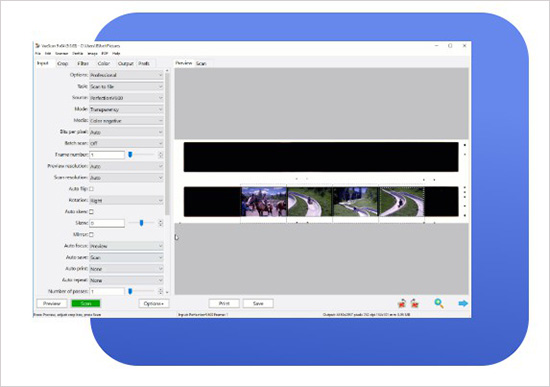Switch to the Crop tab
Viewport: 550px width, 387px height.
point(62,64)
